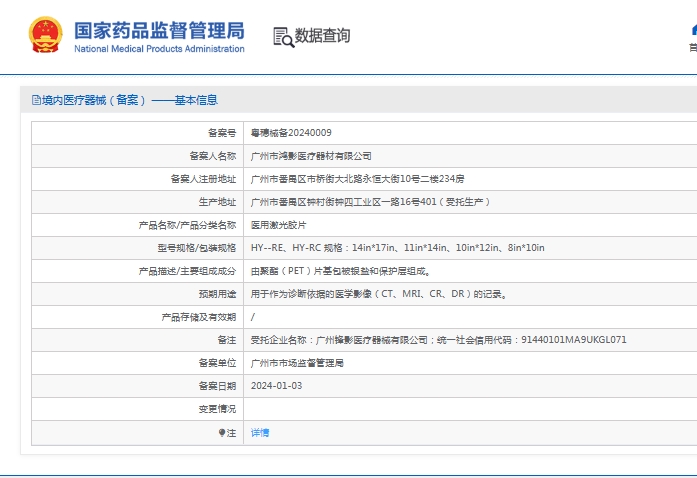Open the 数据查询 search icon
Viewport: 697px width, 478px height.
[284, 37]
